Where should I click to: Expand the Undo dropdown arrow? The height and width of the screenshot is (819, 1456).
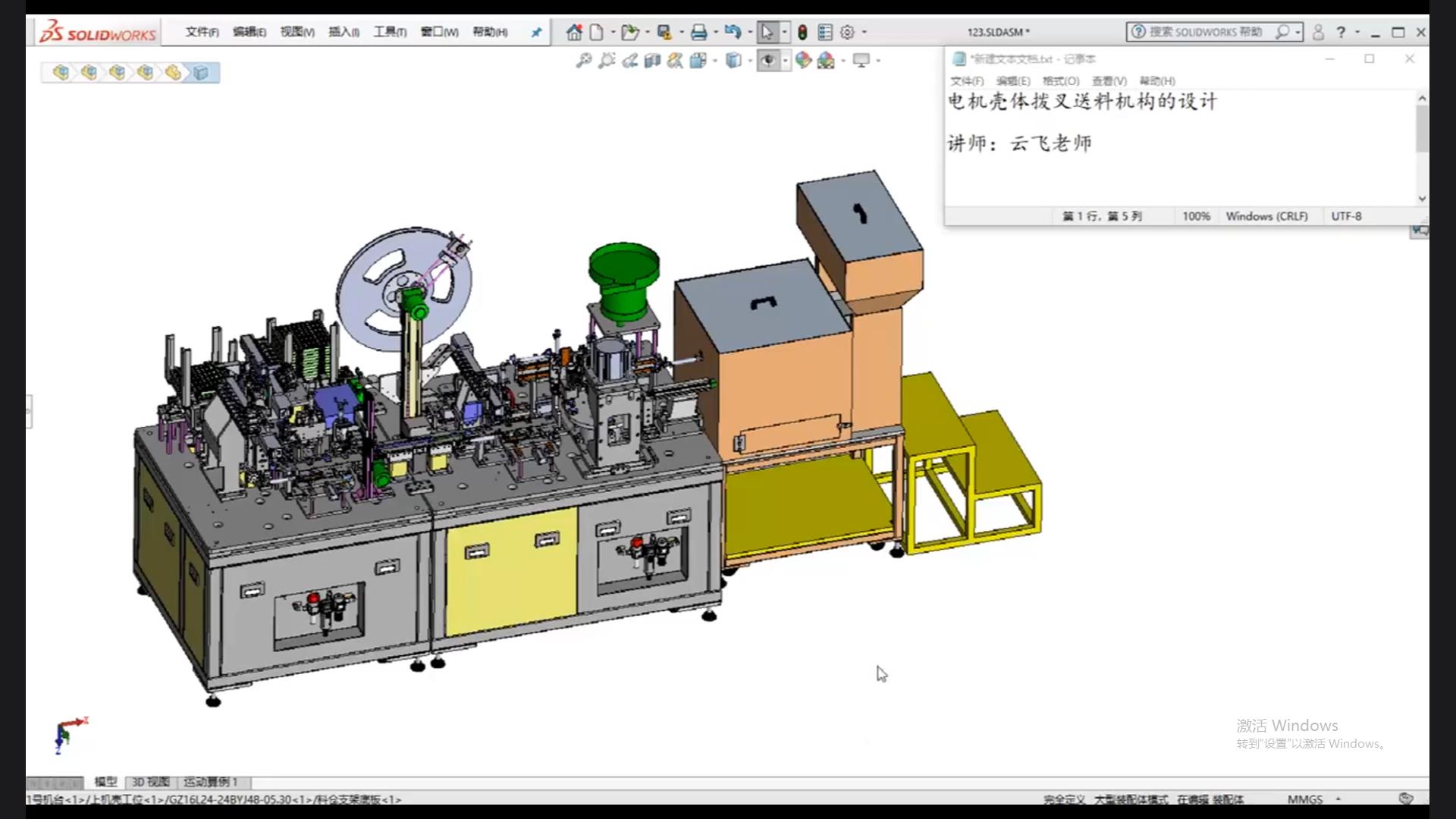[750, 32]
